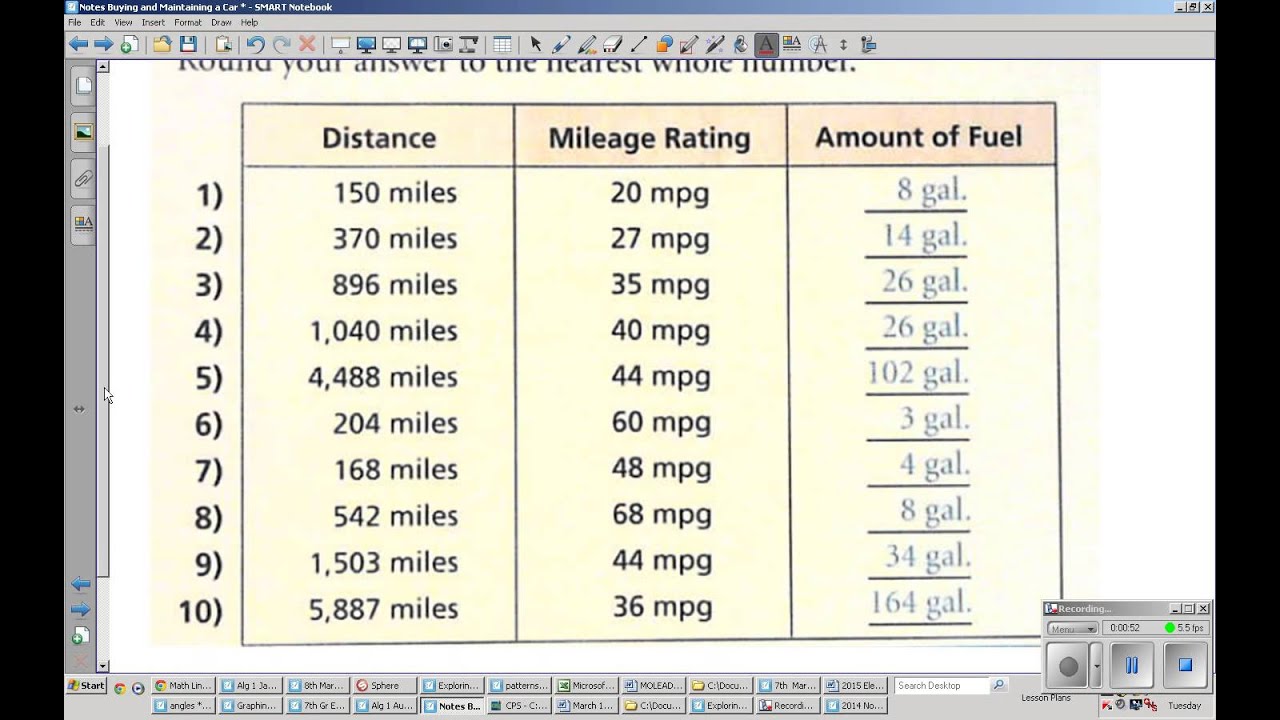Viewport: 1280px width, 720px height.
Task: Open the Draw menu
Action: click(x=221, y=22)
